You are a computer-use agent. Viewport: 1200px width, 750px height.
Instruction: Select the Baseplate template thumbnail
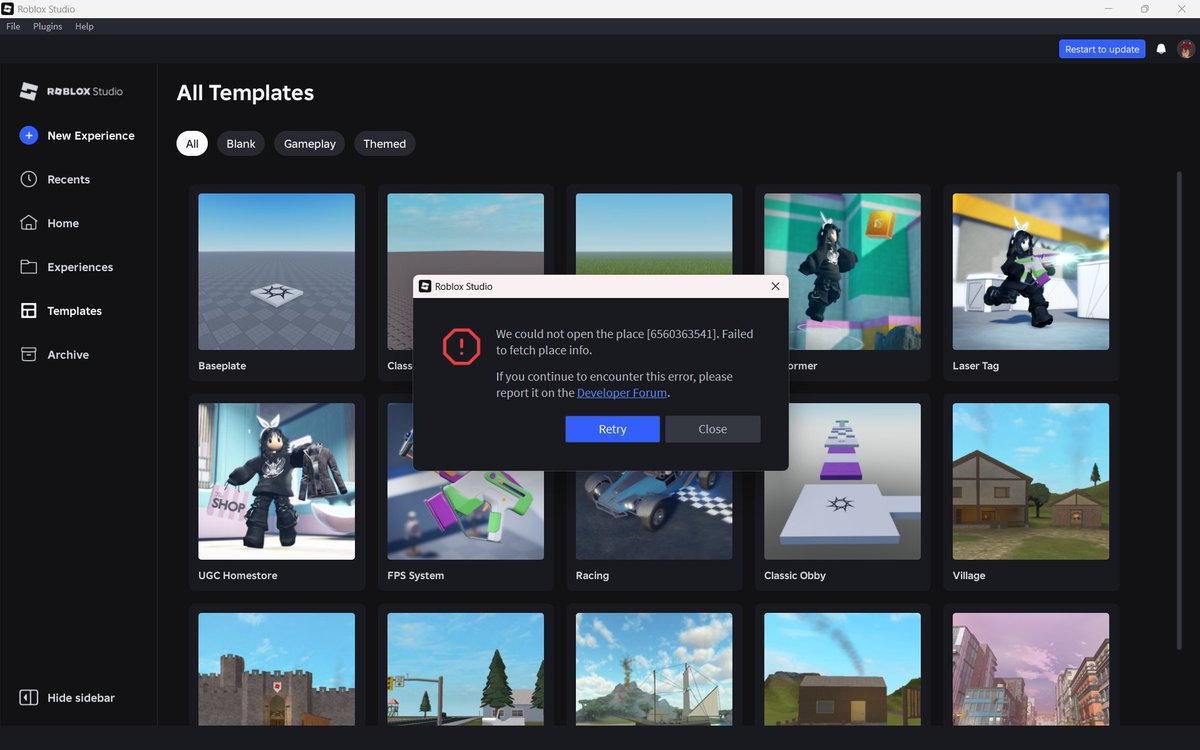pyautogui.click(x=276, y=272)
